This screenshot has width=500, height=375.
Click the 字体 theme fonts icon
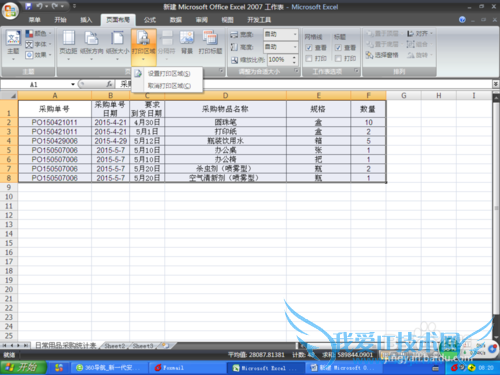tap(29, 44)
